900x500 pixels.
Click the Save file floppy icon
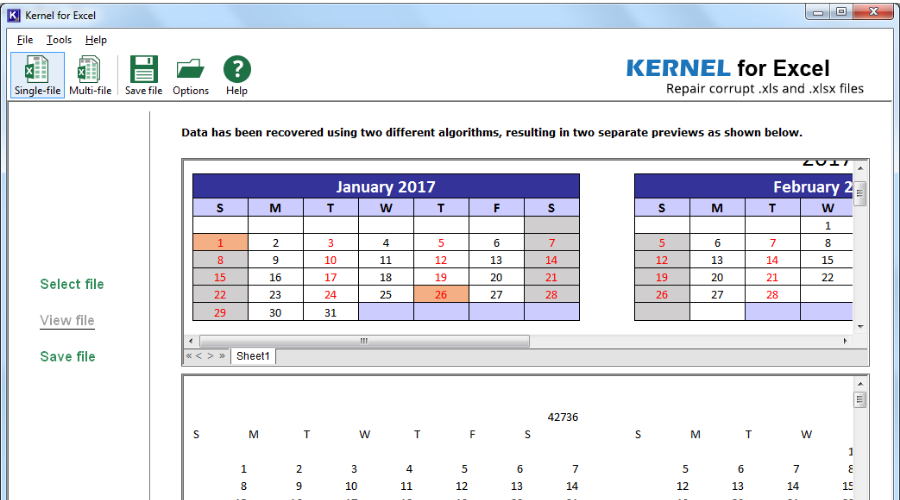[143, 75]
